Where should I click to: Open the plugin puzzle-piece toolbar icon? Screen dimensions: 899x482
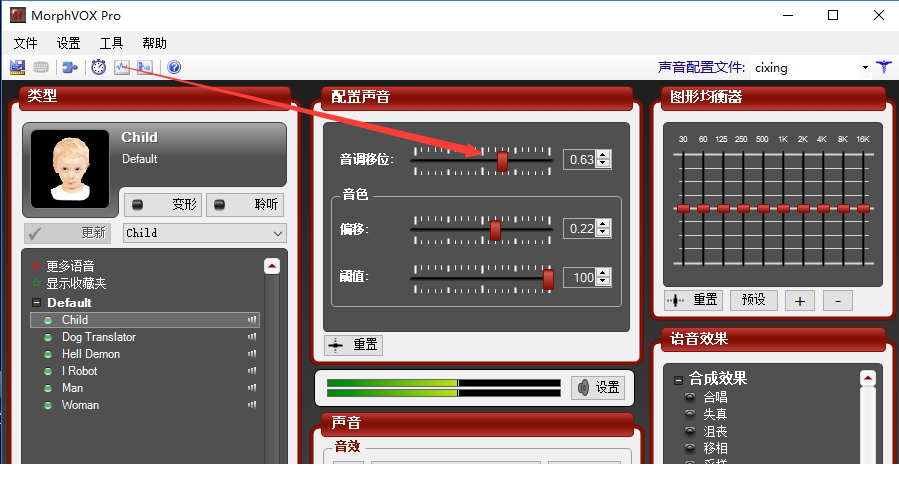(x=70, y=68)
